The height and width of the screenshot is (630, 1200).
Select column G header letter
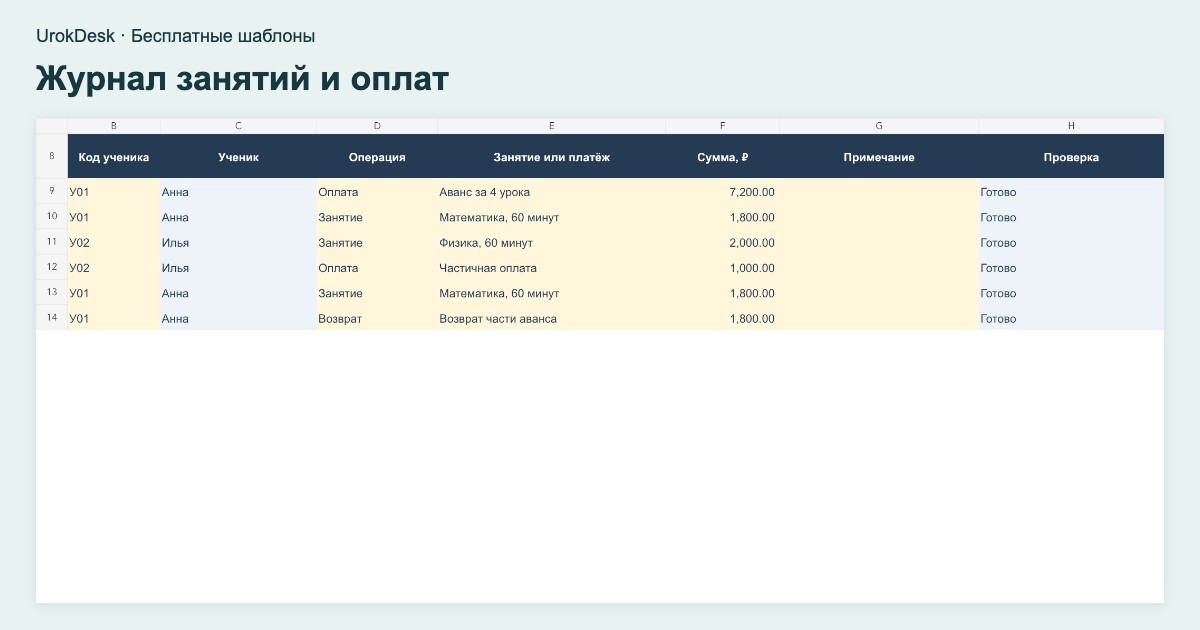[x=879, y=126]
